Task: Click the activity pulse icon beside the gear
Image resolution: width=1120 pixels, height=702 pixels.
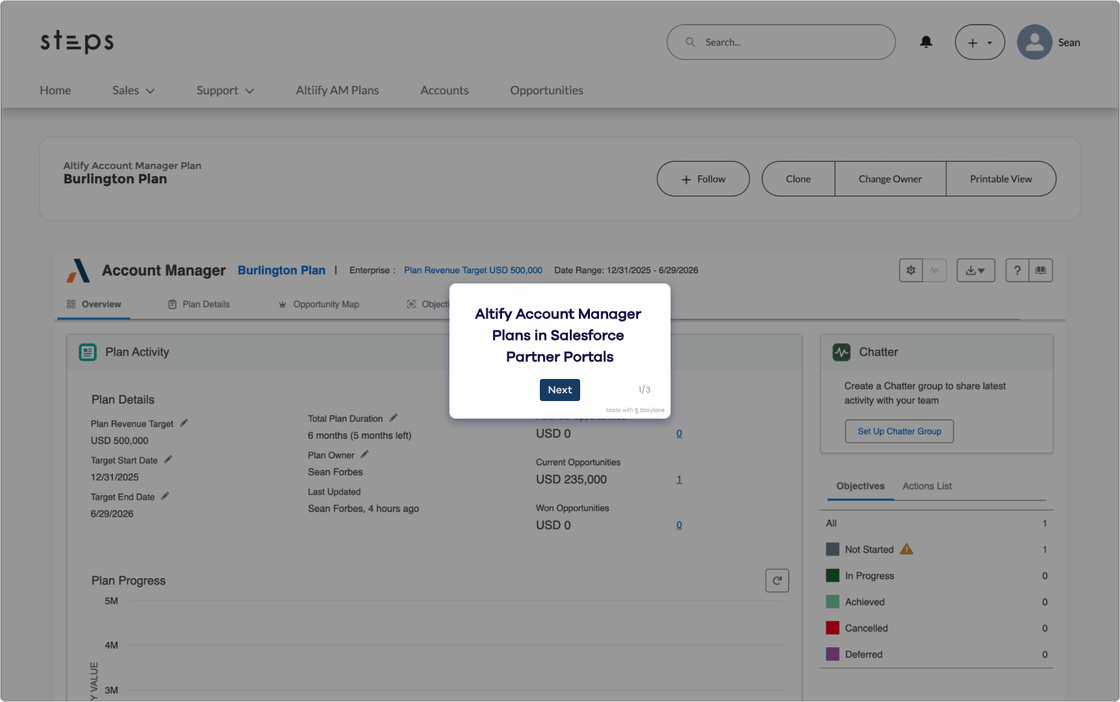Action: tap(934, 271)
